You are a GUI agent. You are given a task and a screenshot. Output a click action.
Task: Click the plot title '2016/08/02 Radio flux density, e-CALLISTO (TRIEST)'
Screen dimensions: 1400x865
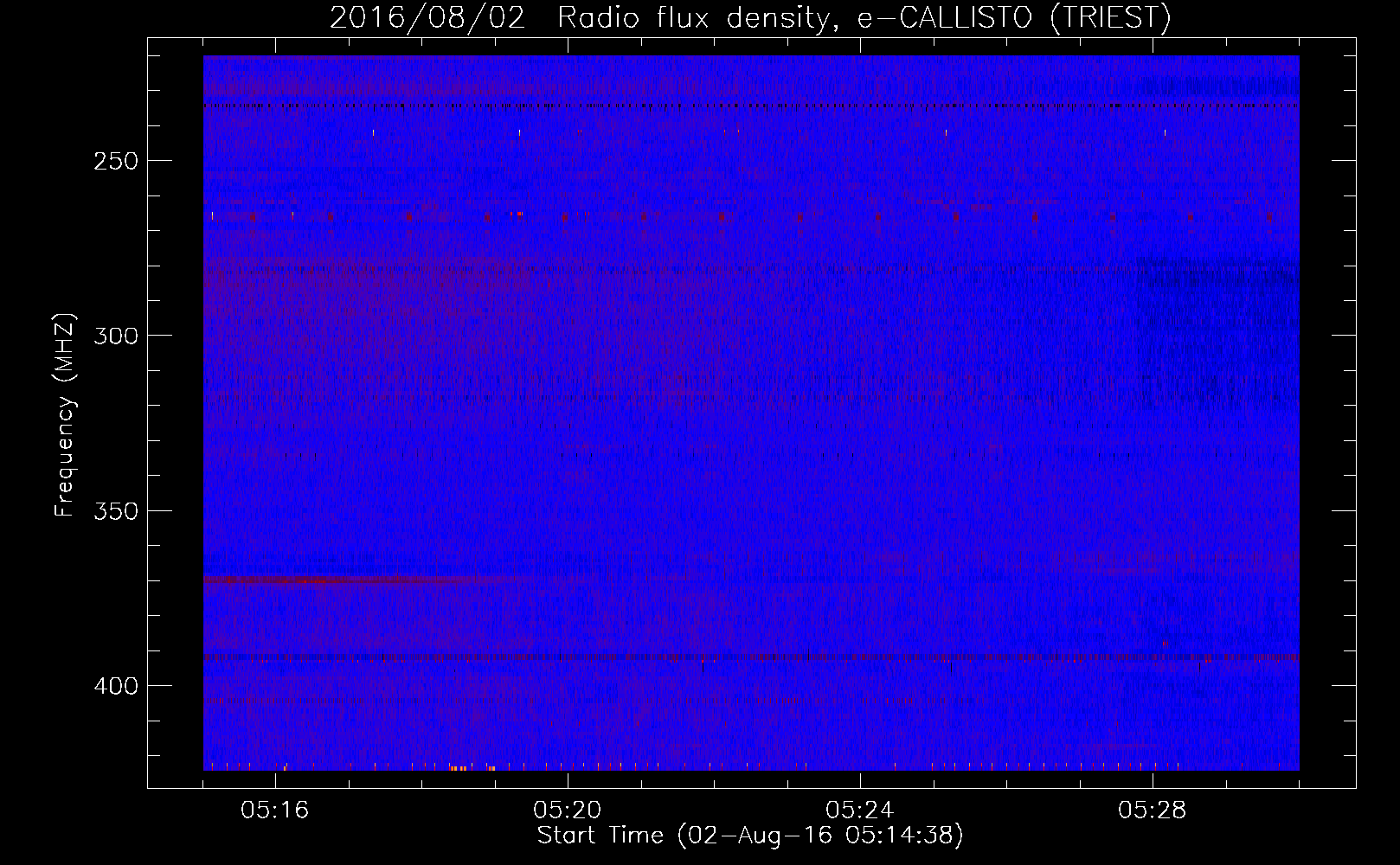(x=750, y=17)
